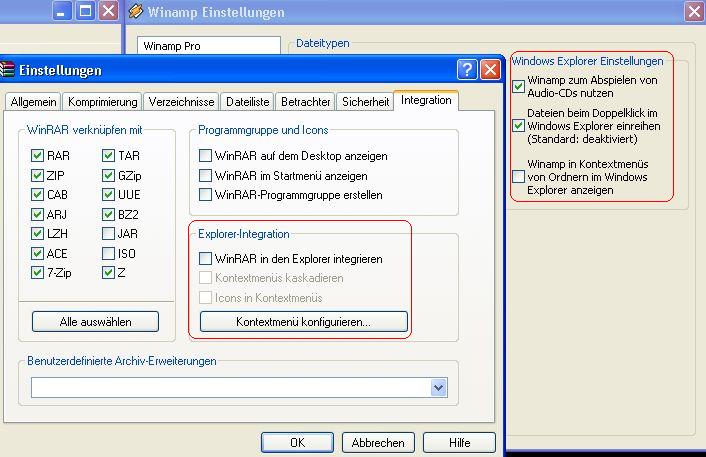
Task: Click inside the Archiv-Erweiterungen text field
Action: pos(231,387)
